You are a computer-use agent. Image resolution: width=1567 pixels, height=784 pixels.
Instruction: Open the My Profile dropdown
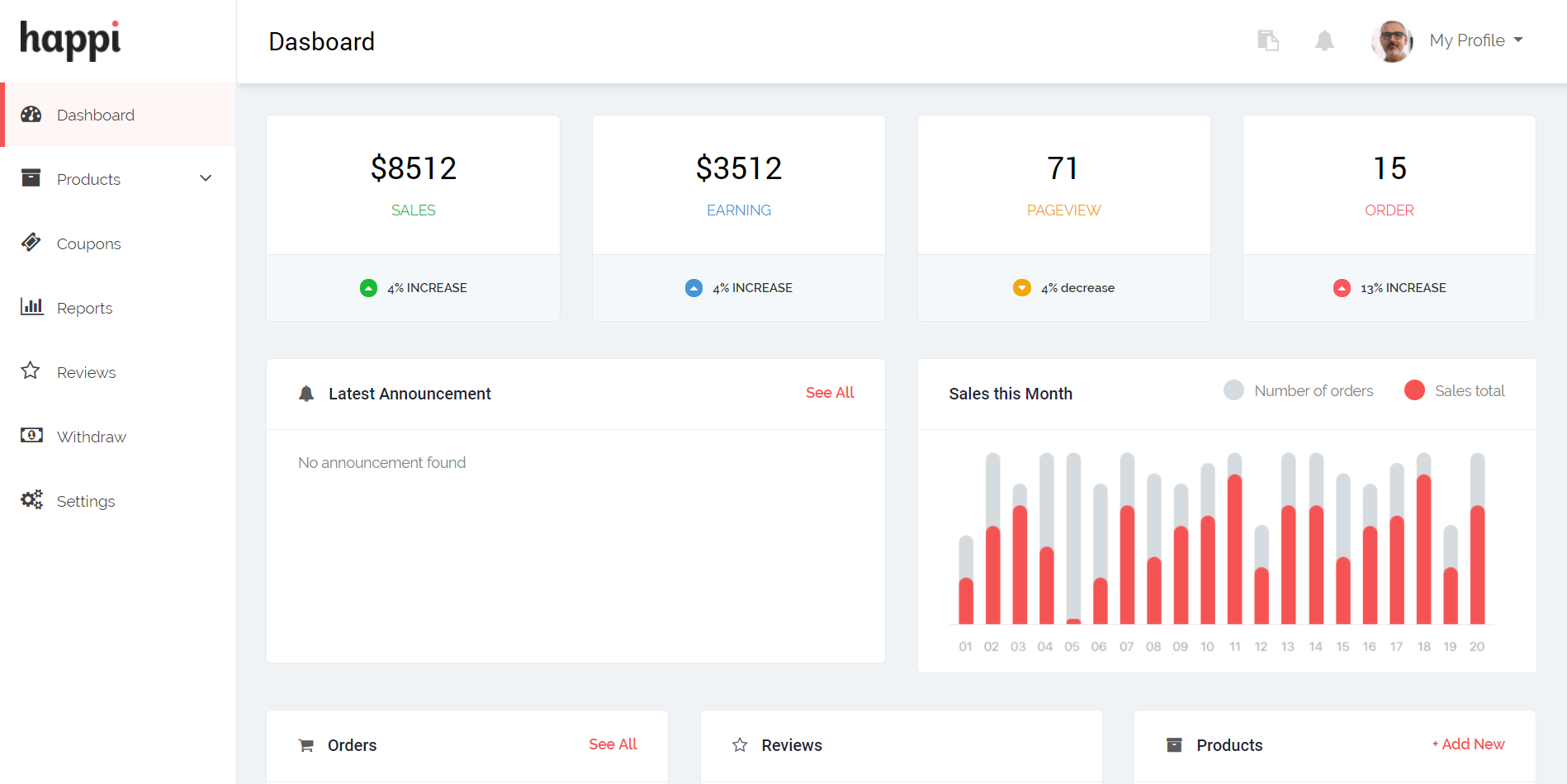(x=1475, y=40)
